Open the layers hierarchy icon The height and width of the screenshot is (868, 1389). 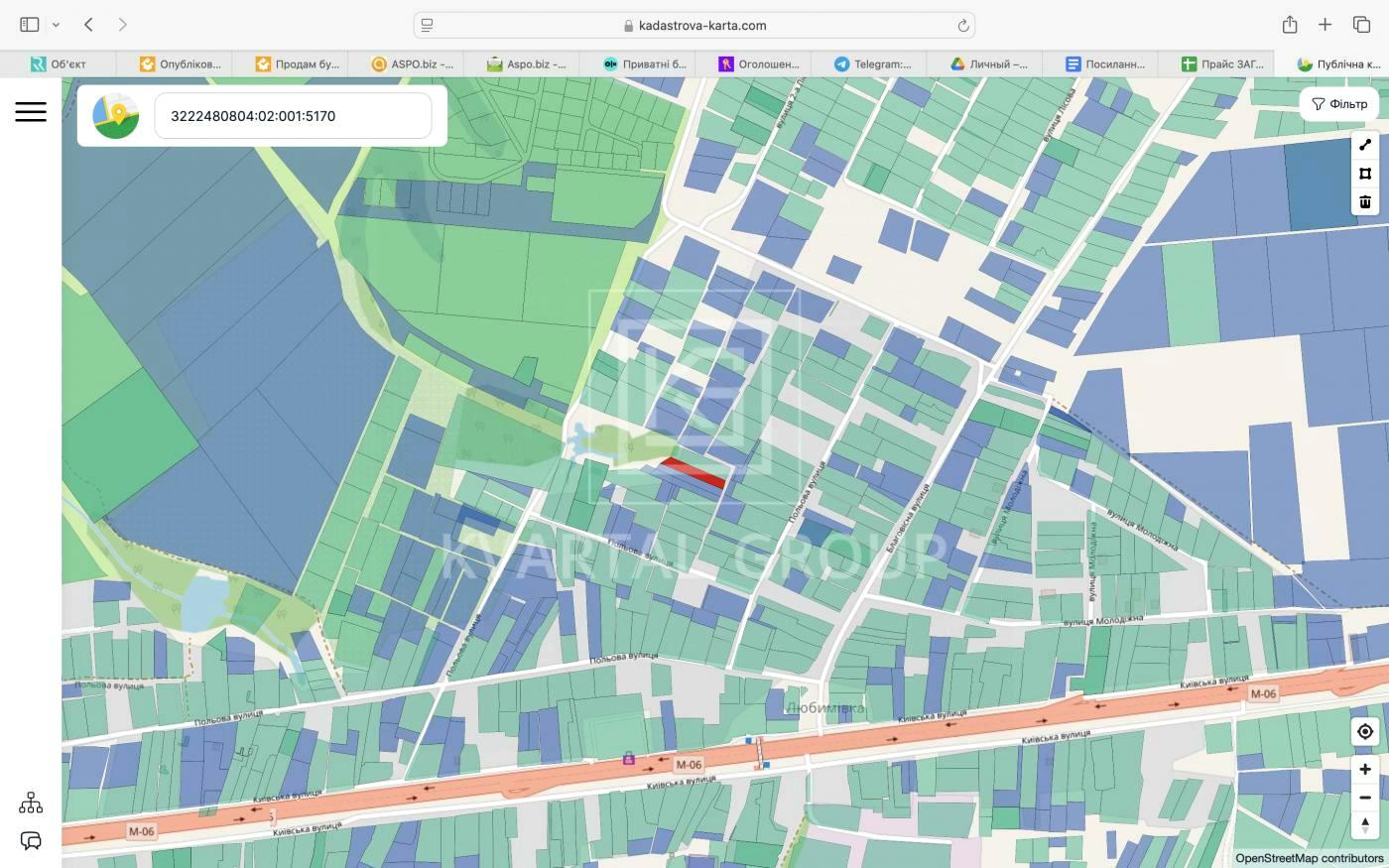coord(31,803)
